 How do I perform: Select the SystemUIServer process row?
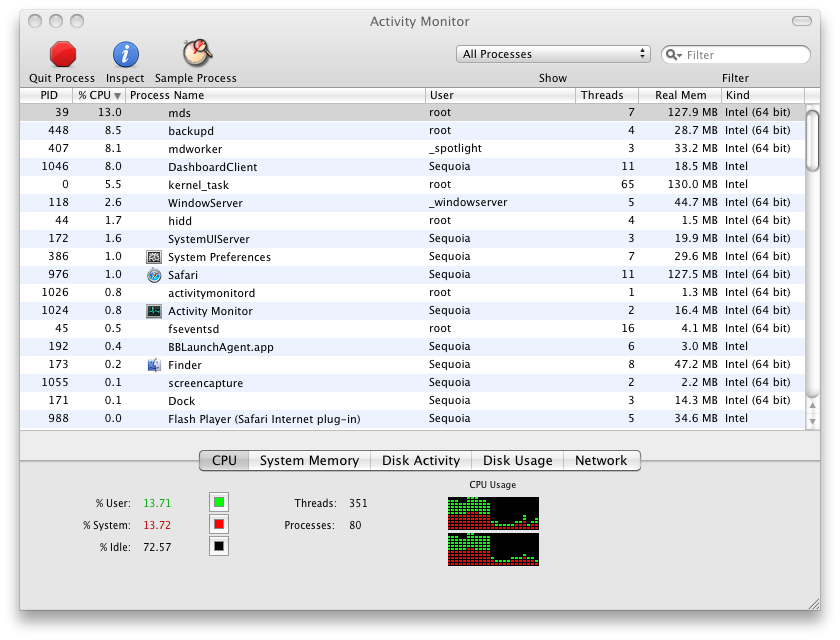point(412,238)
